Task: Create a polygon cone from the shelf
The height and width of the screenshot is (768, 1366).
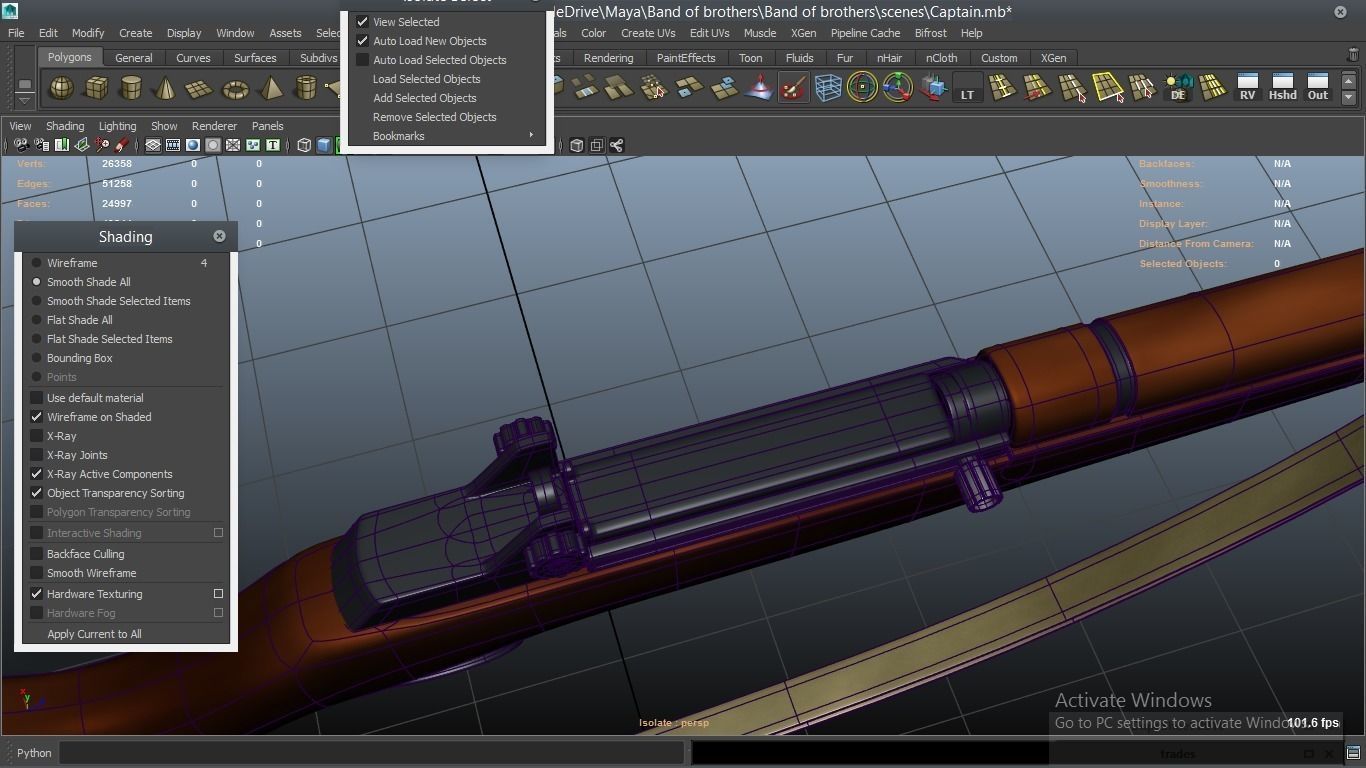Action: (x=165, y=89)
